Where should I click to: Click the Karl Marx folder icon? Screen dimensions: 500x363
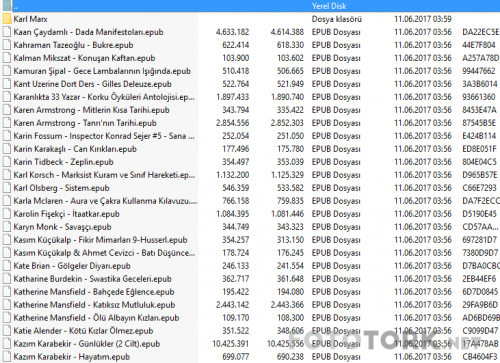tap(7, 19)
